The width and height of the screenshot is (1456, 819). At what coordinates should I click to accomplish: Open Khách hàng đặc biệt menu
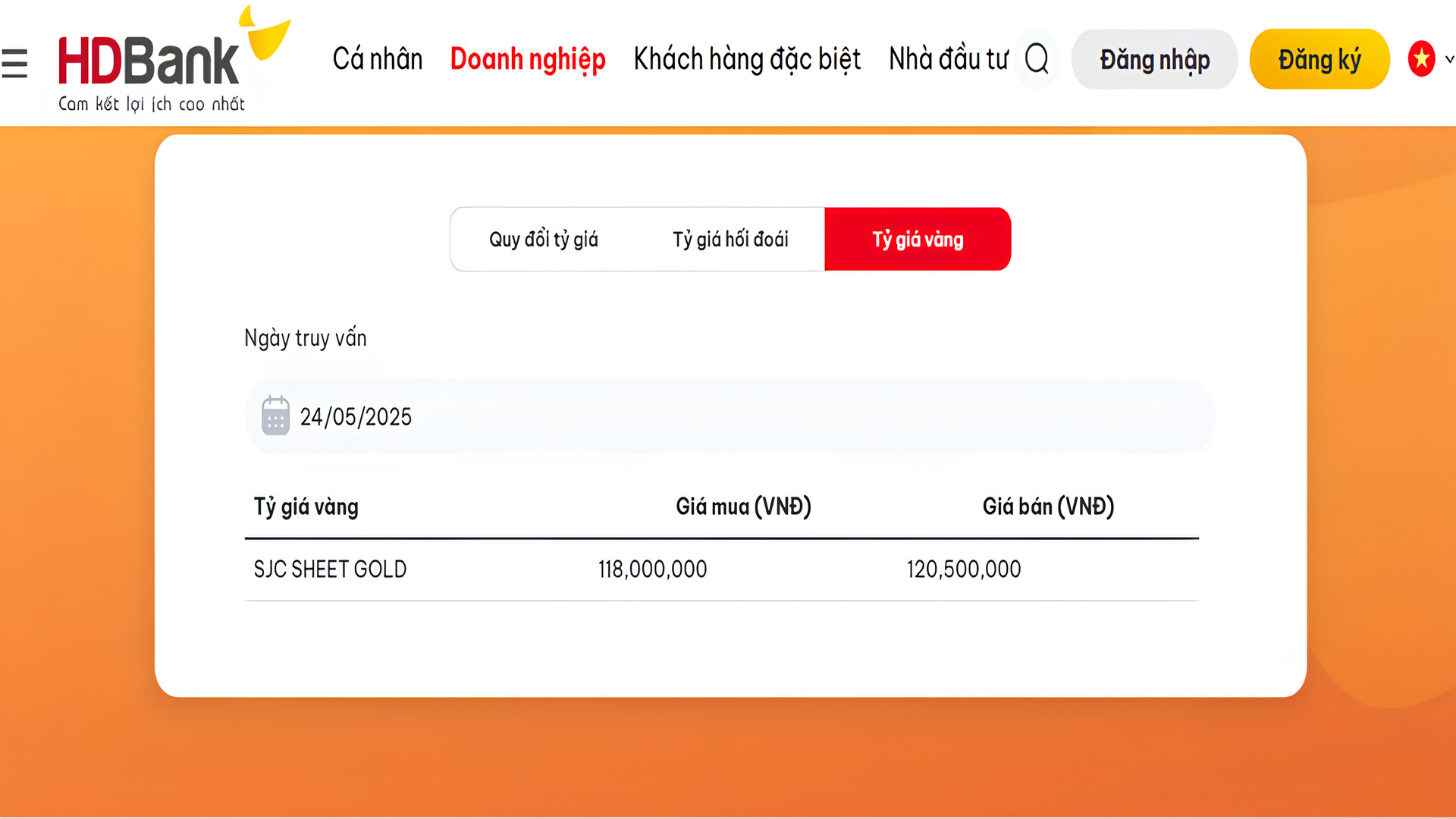(747, 59)
